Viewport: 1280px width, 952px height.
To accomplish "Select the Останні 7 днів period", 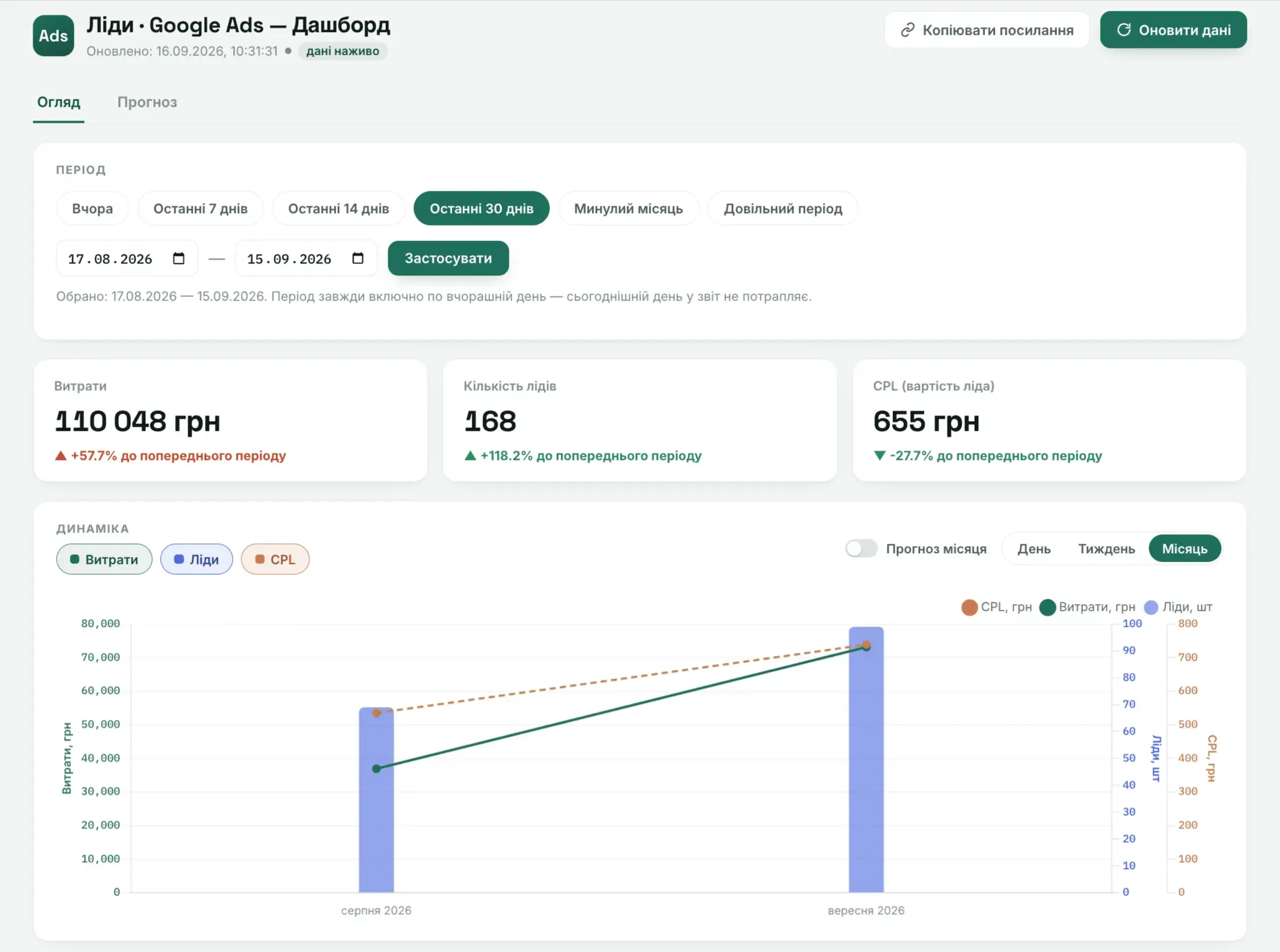I will tap(200, 208).
